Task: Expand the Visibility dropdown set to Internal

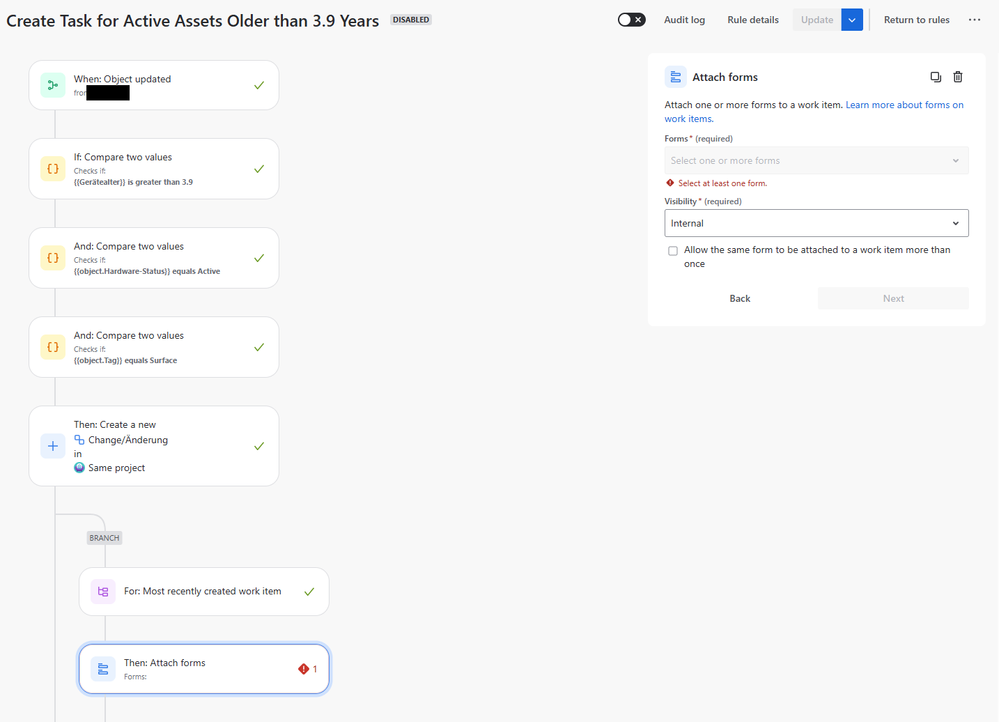Action: pyautogui.click(x=816, y=223)
